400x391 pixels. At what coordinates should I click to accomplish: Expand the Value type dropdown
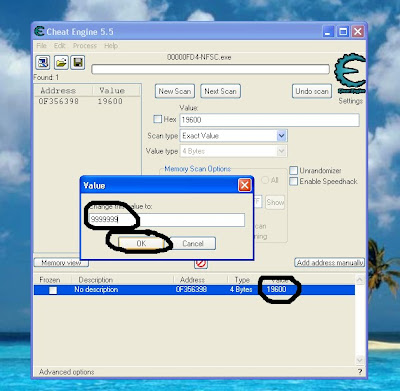pyautogui.click(x=281, y=151)
